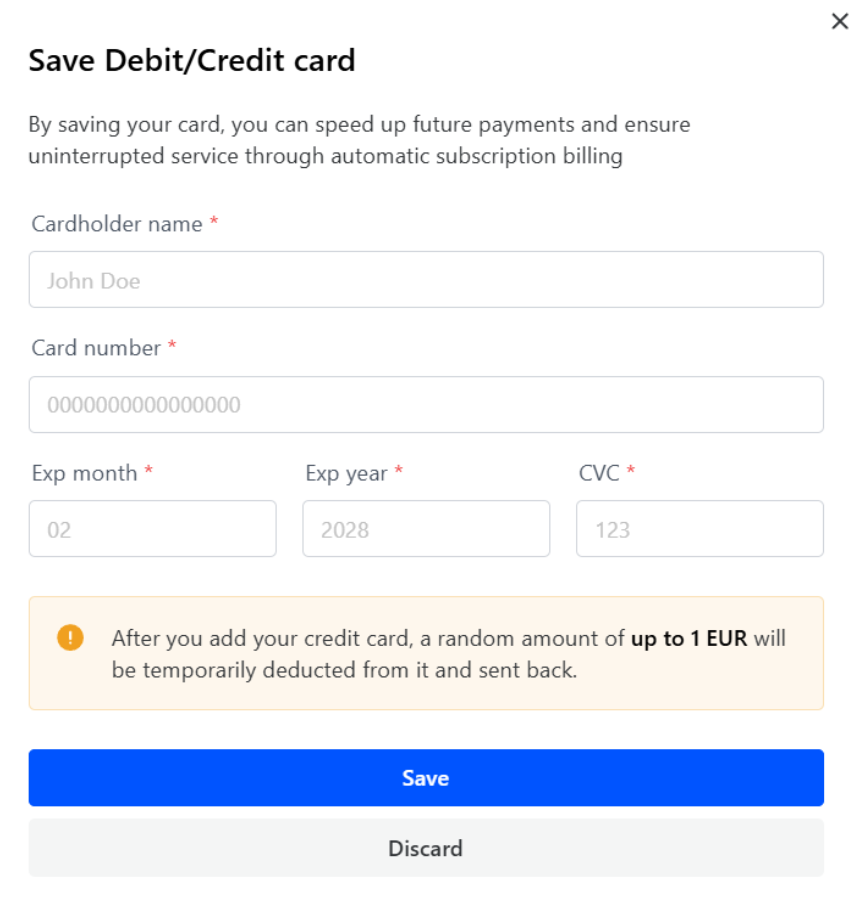
Task: Click the required asterisk next to CVC
Action: click(x=631, y=473)
